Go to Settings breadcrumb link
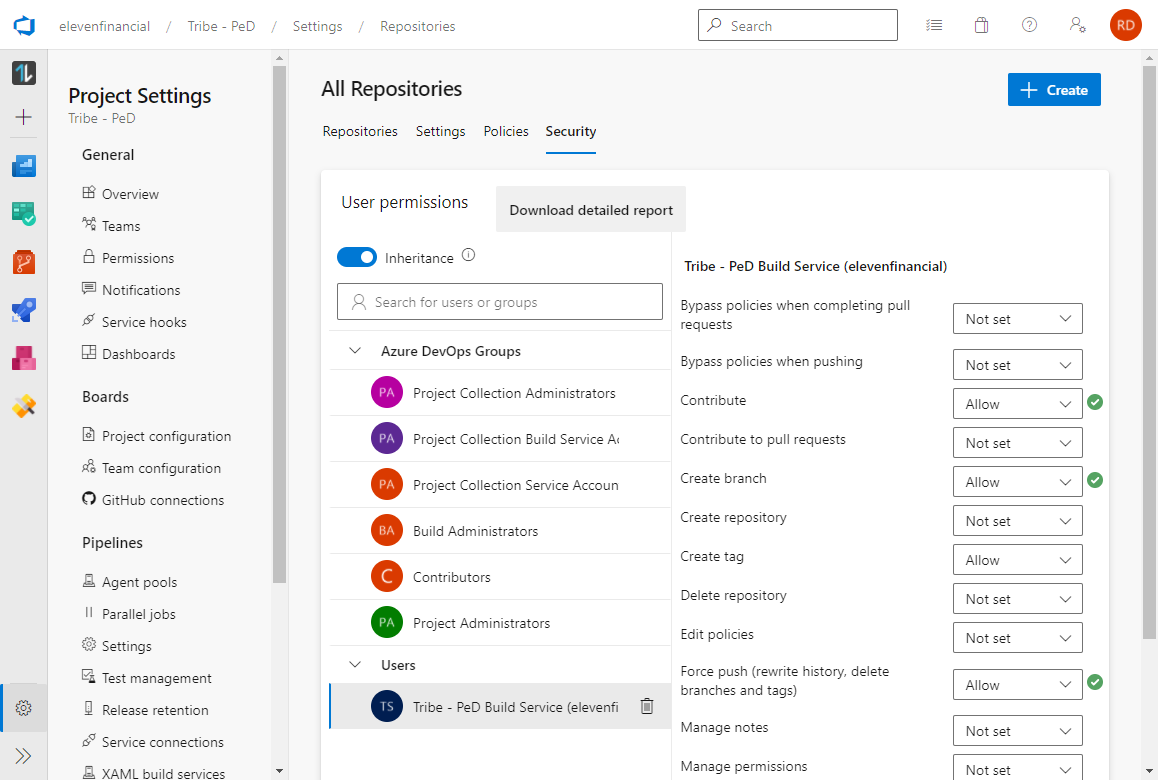The width and height of the screenshot is (1158, 780). tap(318, 26)
